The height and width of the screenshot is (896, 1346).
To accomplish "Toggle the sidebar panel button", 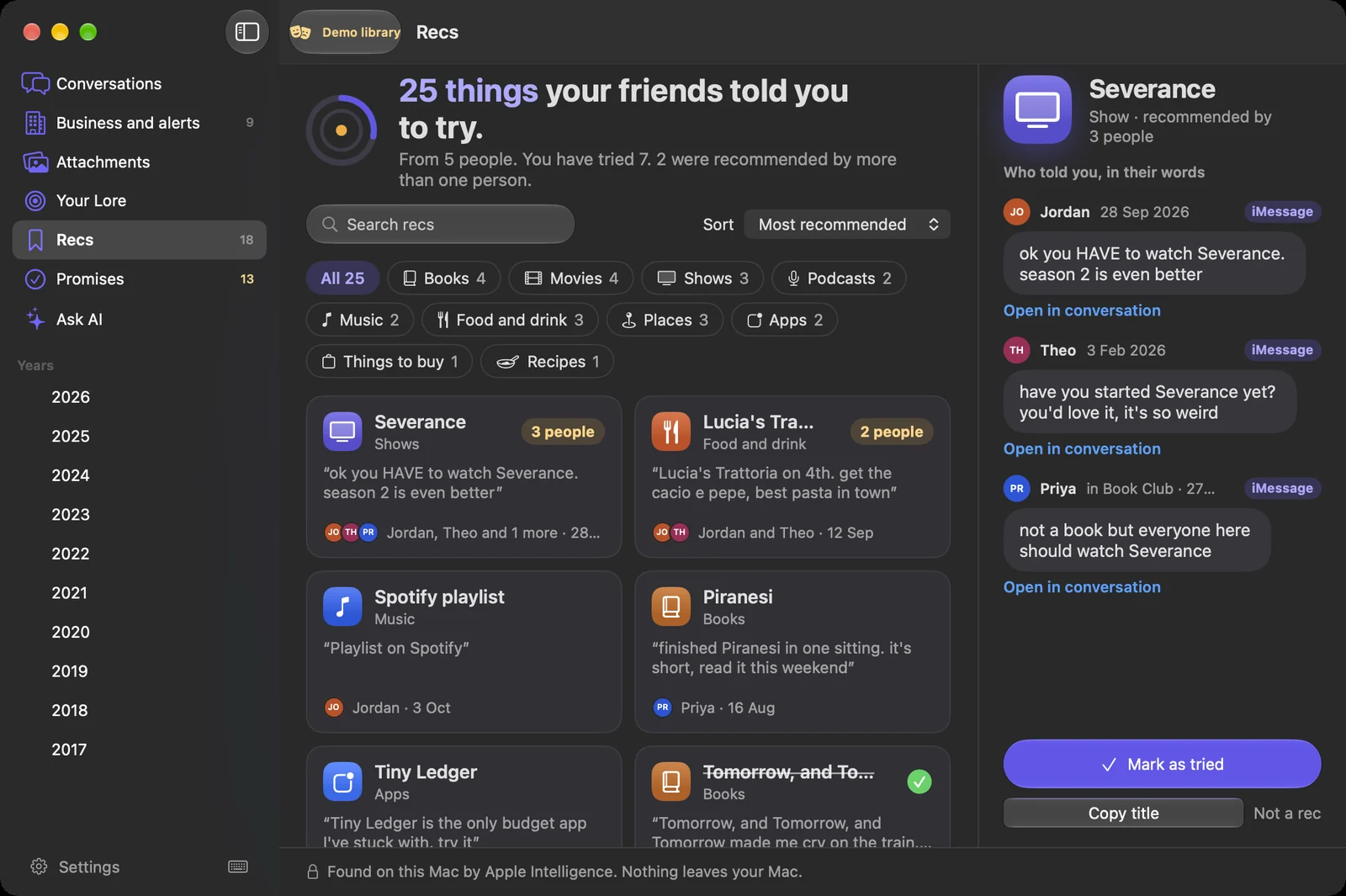I will click(246, 32).
